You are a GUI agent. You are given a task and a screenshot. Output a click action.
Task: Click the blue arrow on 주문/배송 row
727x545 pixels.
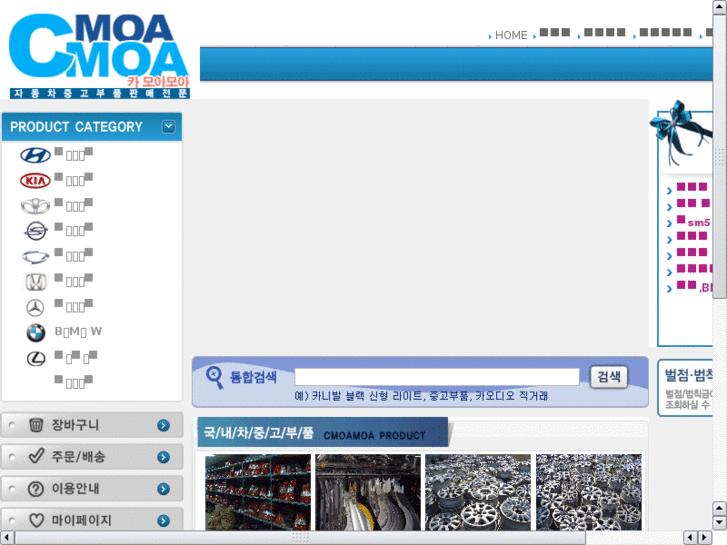163,457
